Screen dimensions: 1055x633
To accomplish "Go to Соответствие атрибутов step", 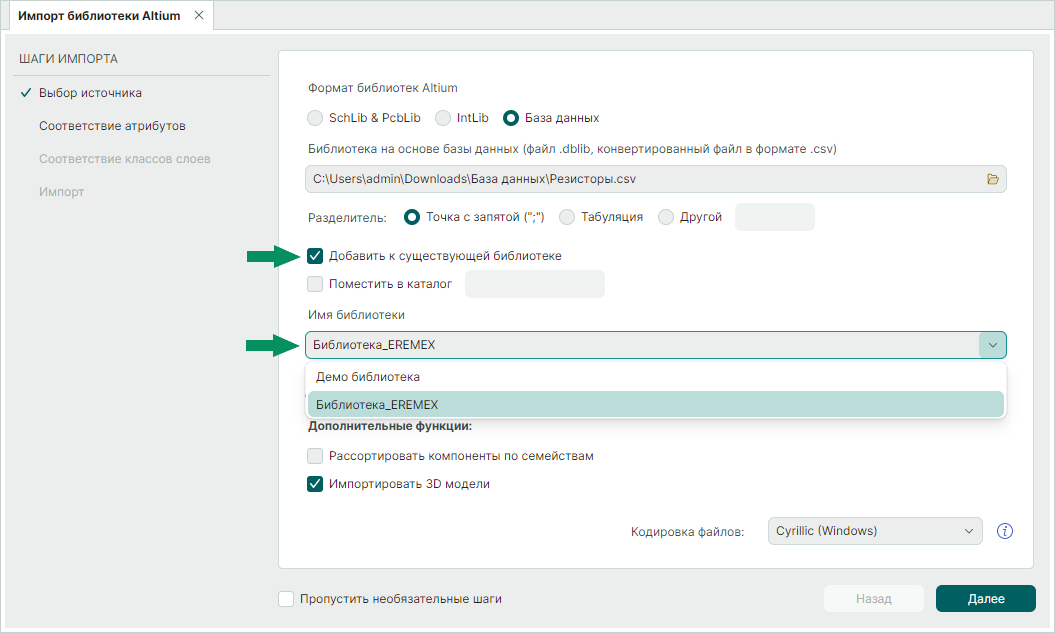I will point(112,126).
